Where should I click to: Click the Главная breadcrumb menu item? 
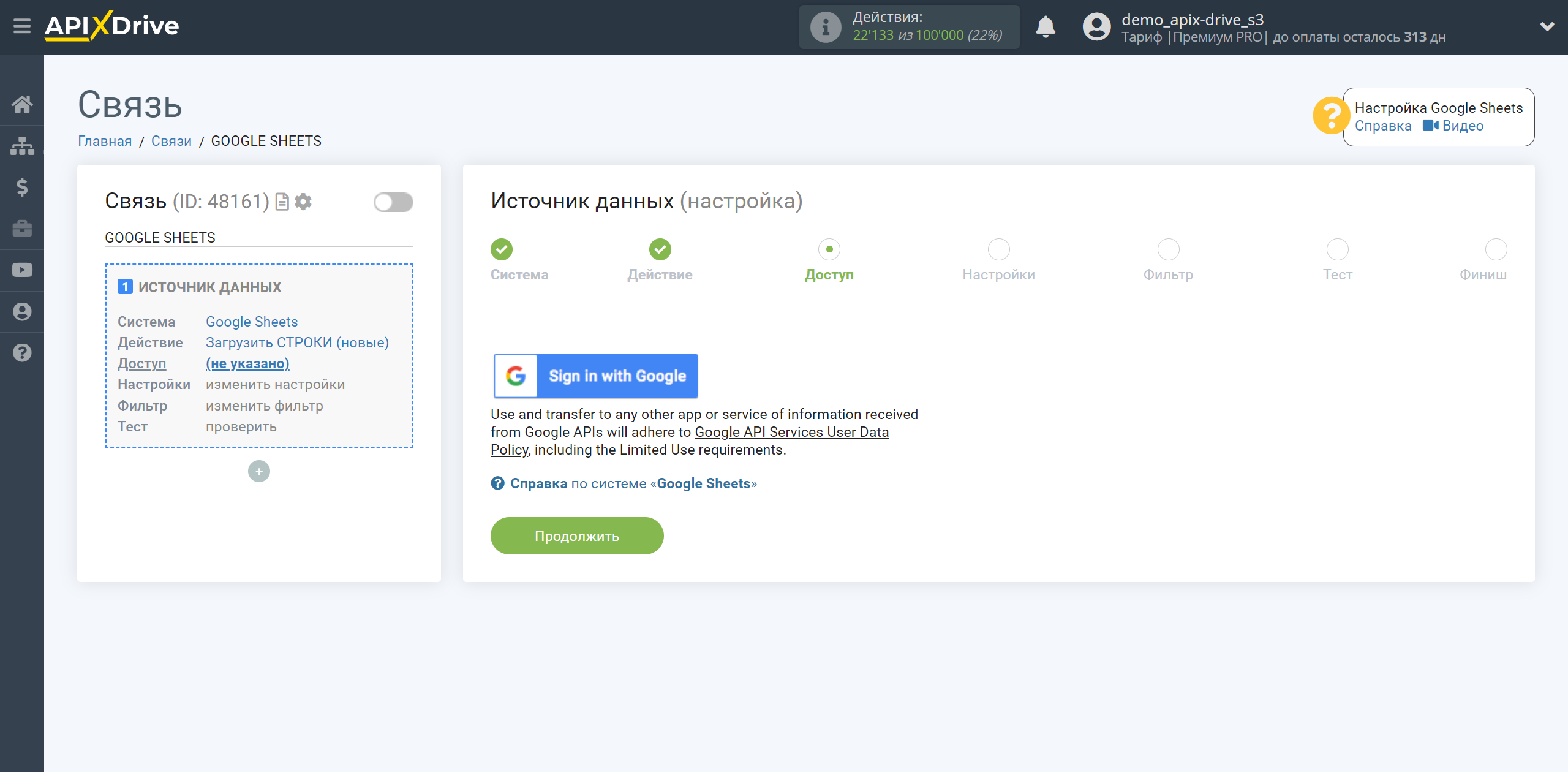105,141
